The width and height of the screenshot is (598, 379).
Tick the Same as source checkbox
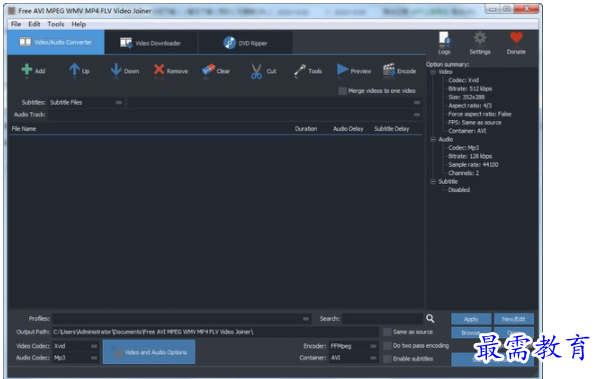[387, 332]
